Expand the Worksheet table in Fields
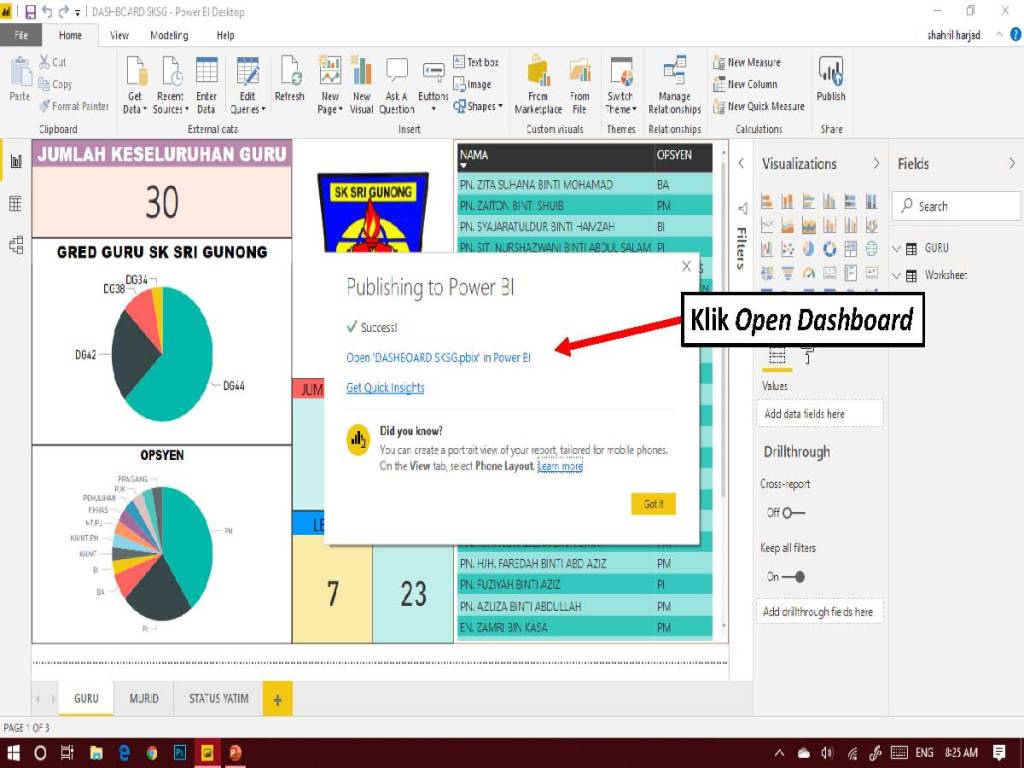Screen dimensions: 1024x768 (897, 275)
